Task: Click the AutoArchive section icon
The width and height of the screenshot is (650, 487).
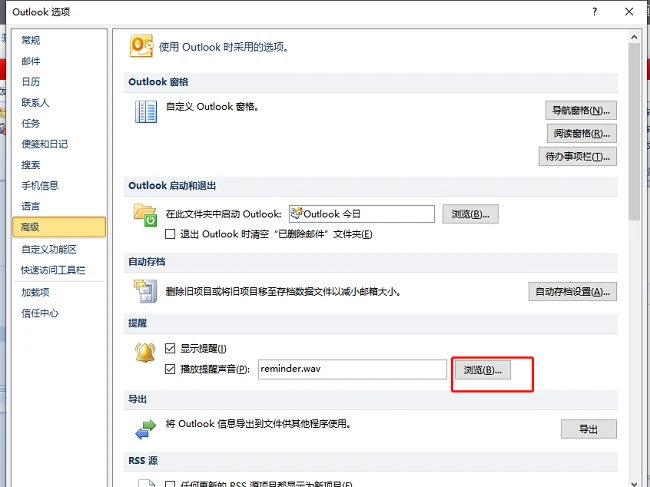Action: (x=146, y=291)
